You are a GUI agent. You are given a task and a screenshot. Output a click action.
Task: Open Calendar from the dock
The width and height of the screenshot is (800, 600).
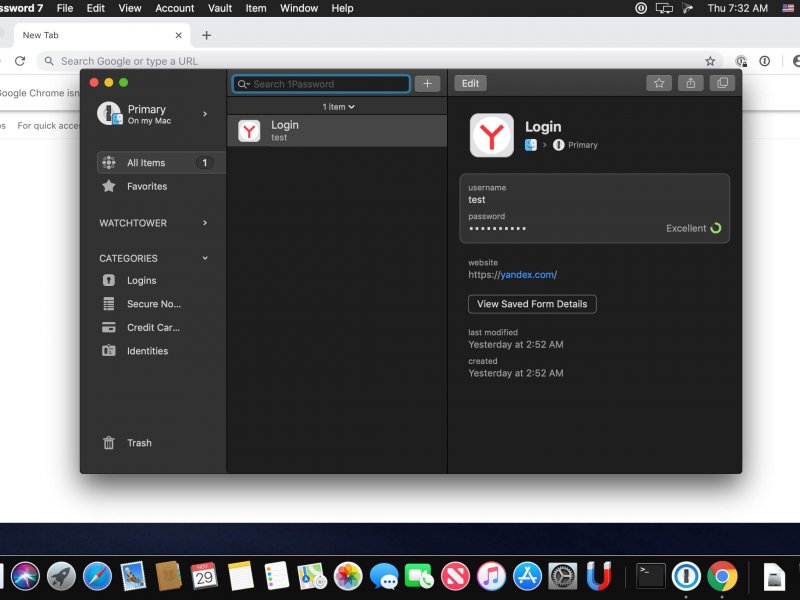click(x=204, y=576)
